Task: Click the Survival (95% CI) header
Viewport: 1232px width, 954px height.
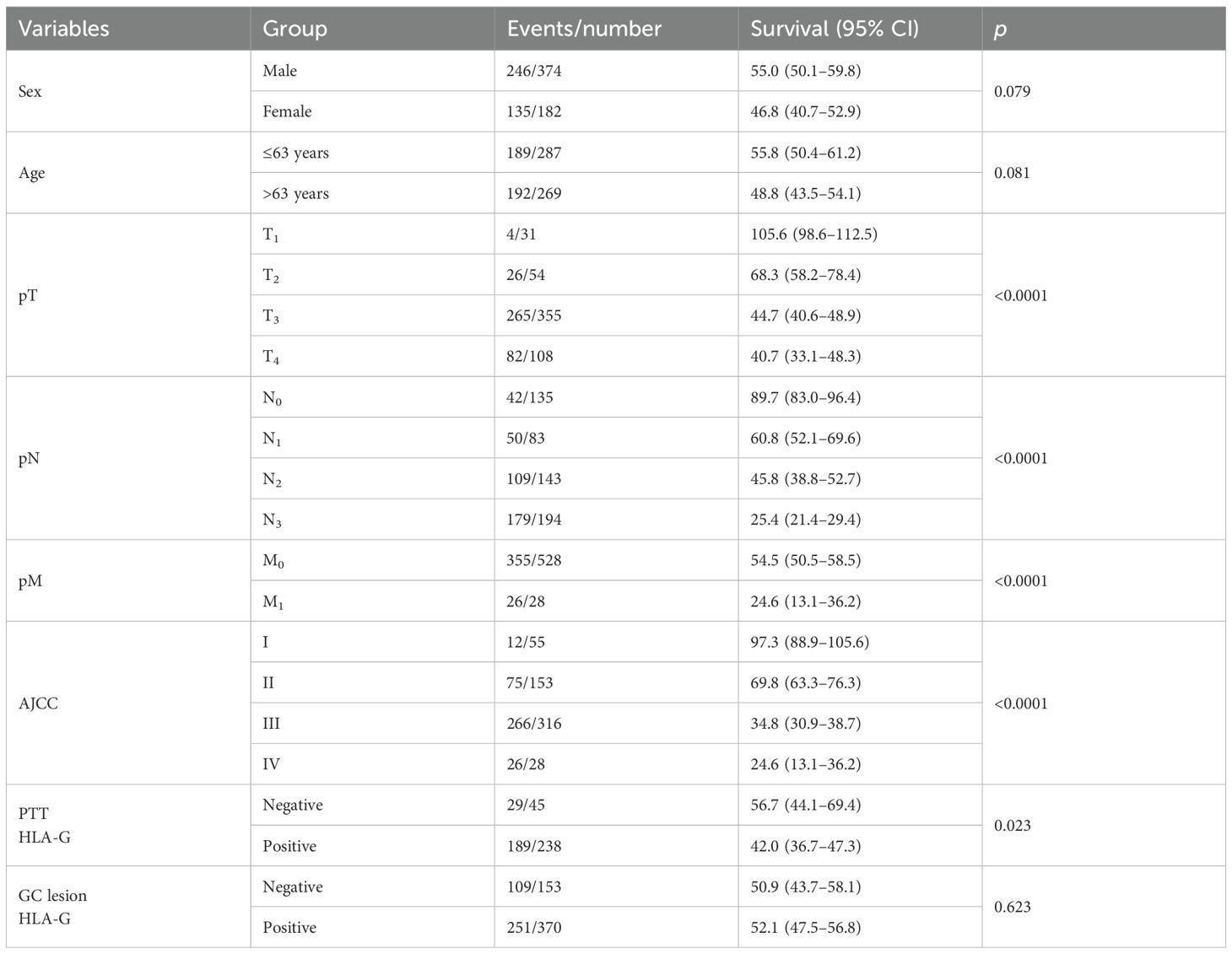Action: tap(834, 29)
